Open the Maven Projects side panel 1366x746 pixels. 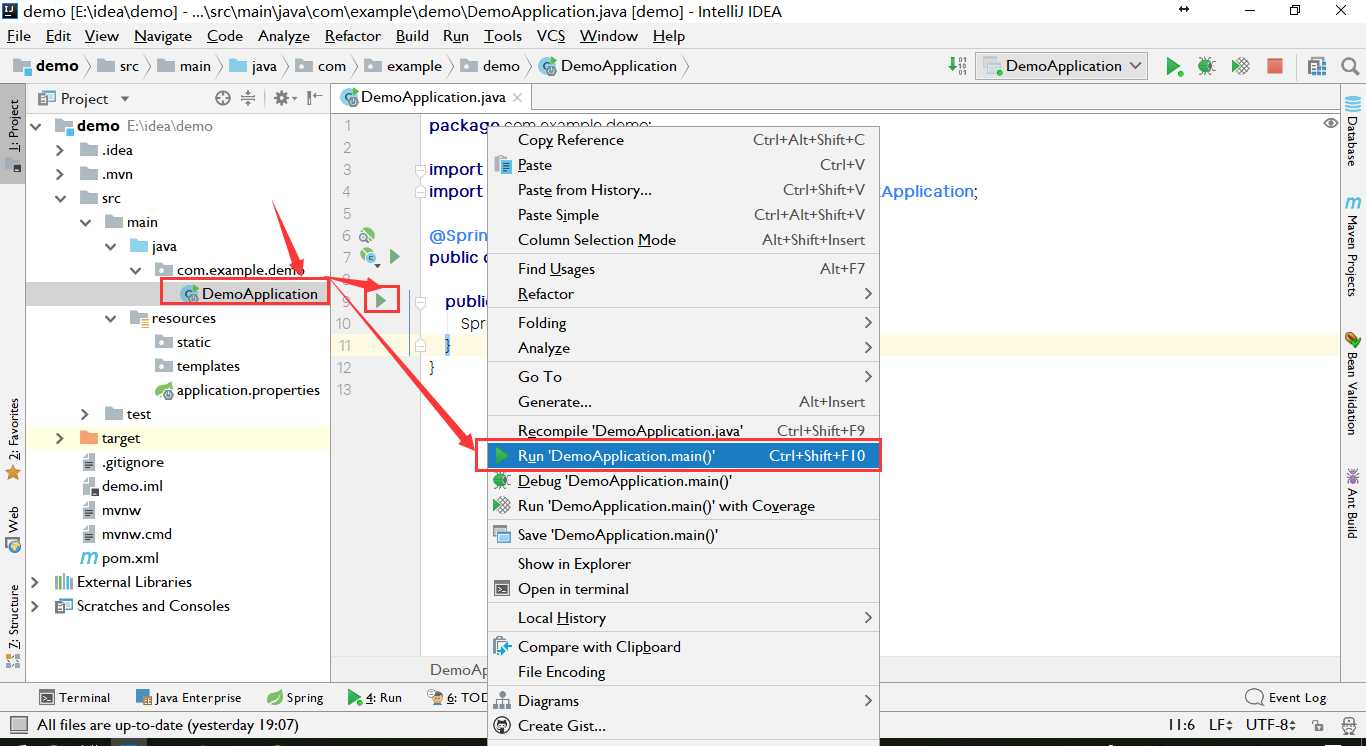tap(1353, 246)
